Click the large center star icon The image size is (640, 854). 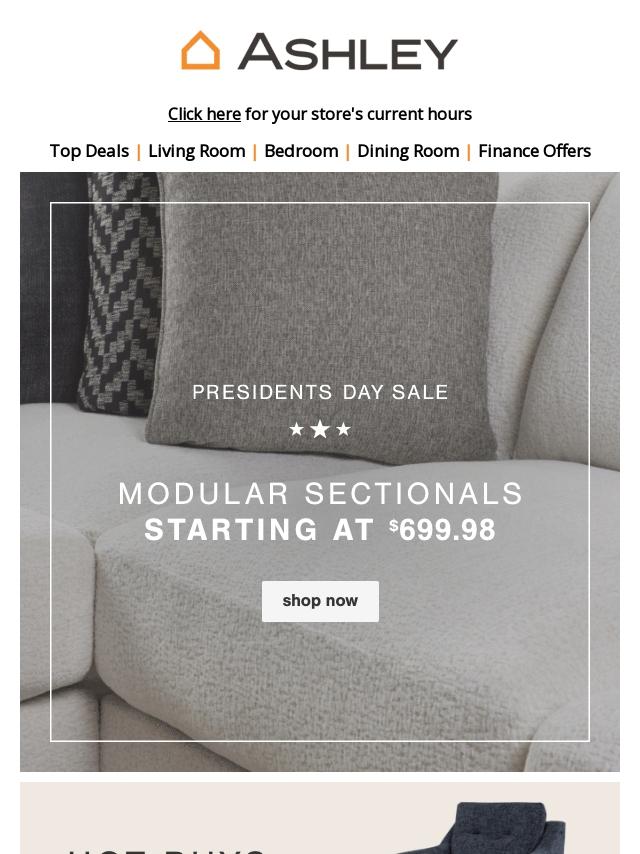coord(320,429)
